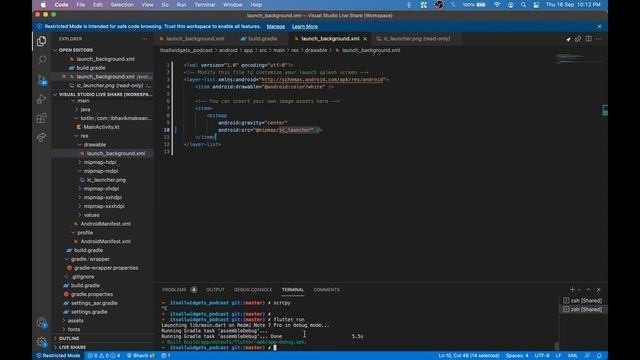The image size is (640, 360).
Task: Open the Explorer view in activity bar
Action: pos(41,41)
